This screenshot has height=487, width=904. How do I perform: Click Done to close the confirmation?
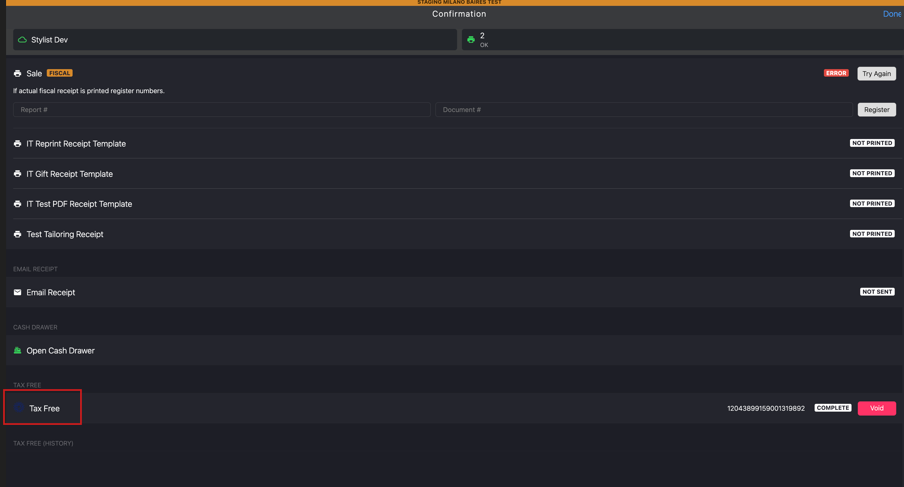click(892, 14)
